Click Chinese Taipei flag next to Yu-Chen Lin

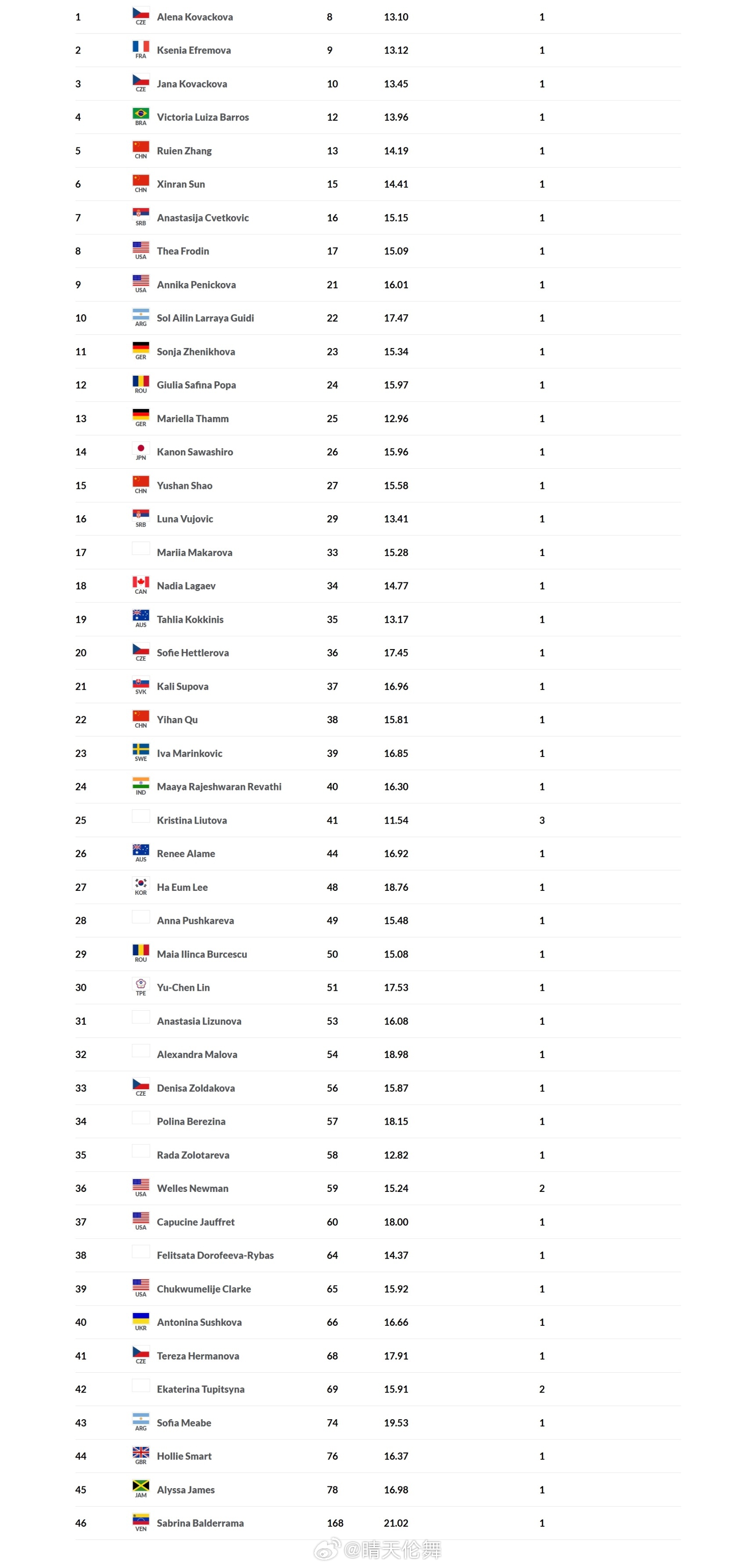141,984
